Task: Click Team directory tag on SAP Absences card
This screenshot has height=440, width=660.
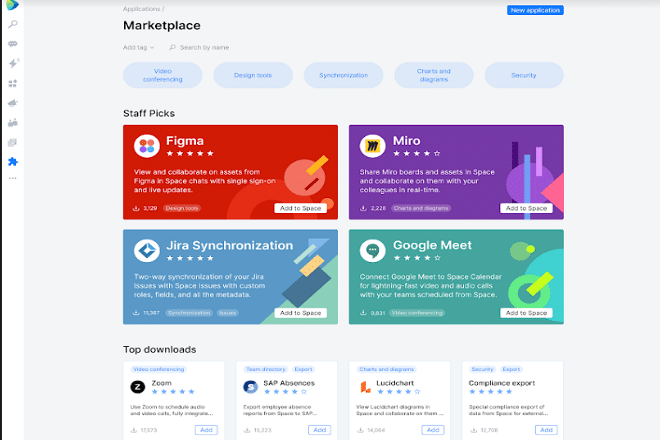Action: pyautogui.click(x=266, y=369)
